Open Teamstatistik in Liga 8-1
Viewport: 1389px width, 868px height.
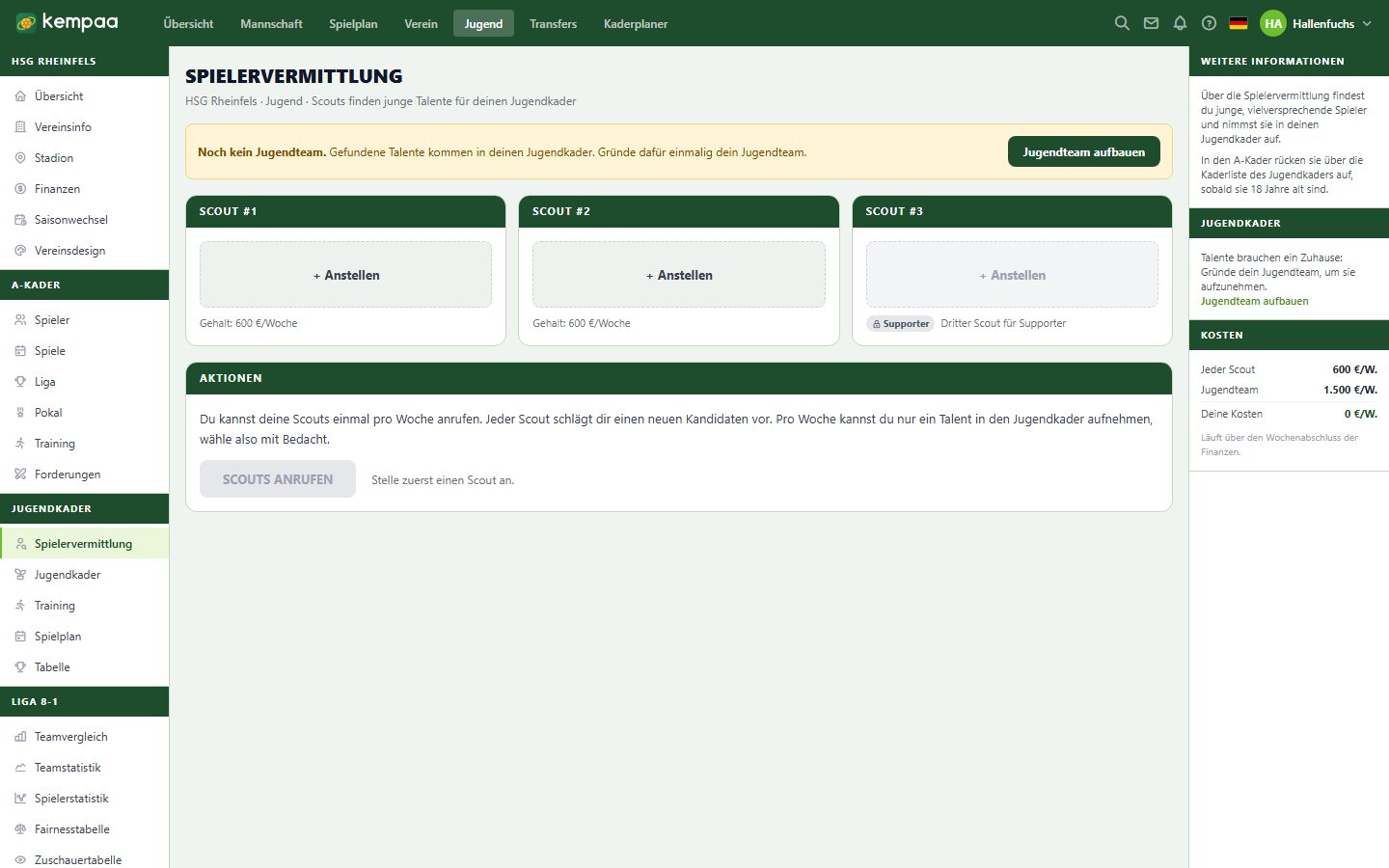(x=84, y=768)
